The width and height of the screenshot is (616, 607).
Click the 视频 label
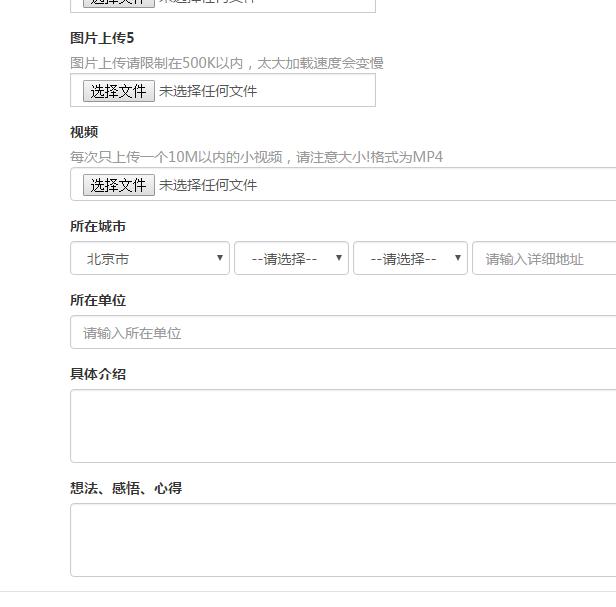(84, 132)
